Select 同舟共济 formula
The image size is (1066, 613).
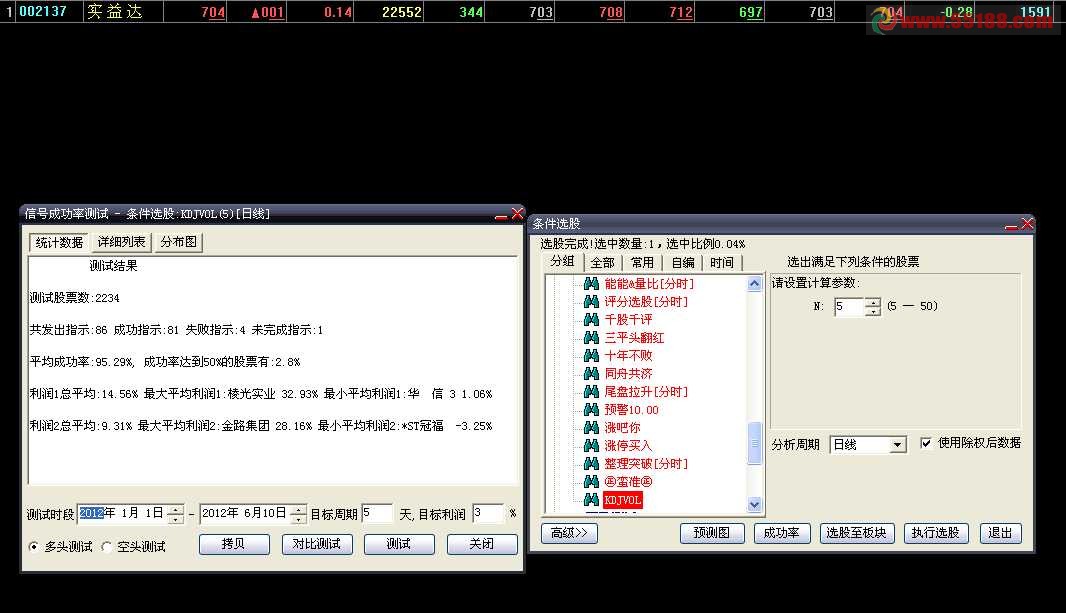click(628, 373)
